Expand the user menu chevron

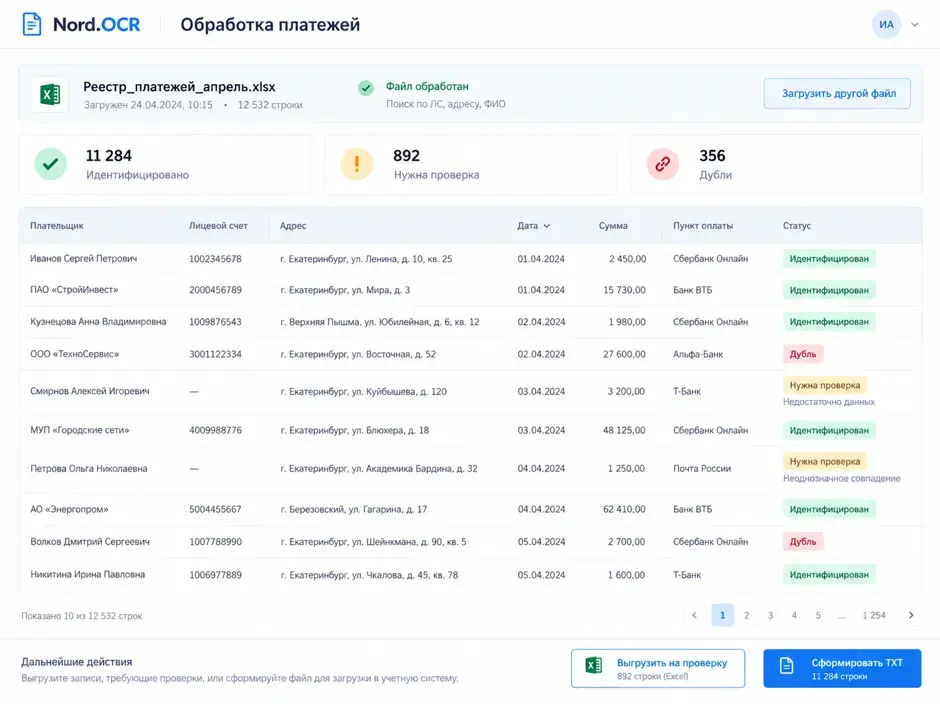(x=914, y=25)
